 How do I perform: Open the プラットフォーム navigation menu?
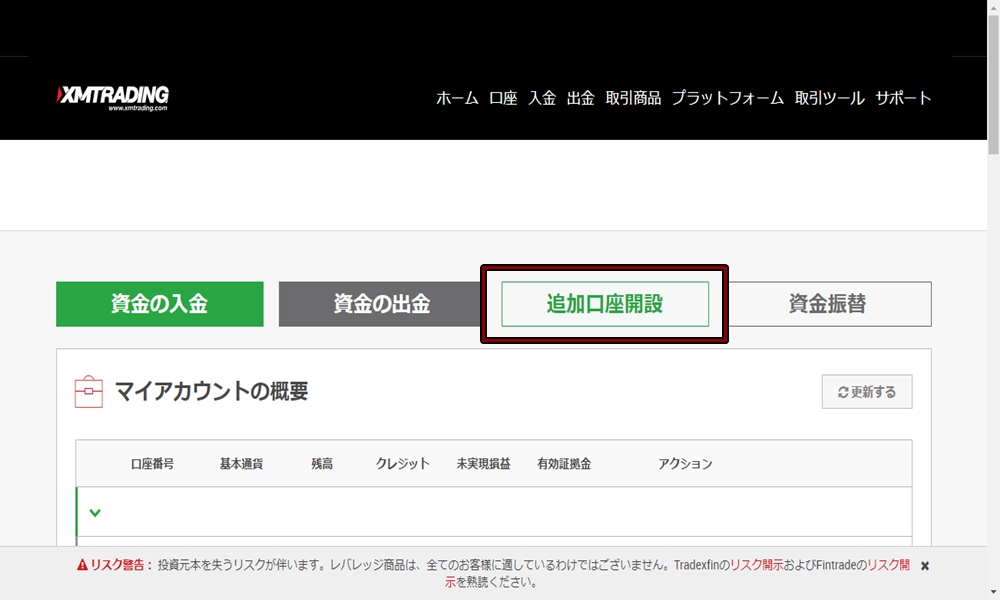click(x=729, y=98)
